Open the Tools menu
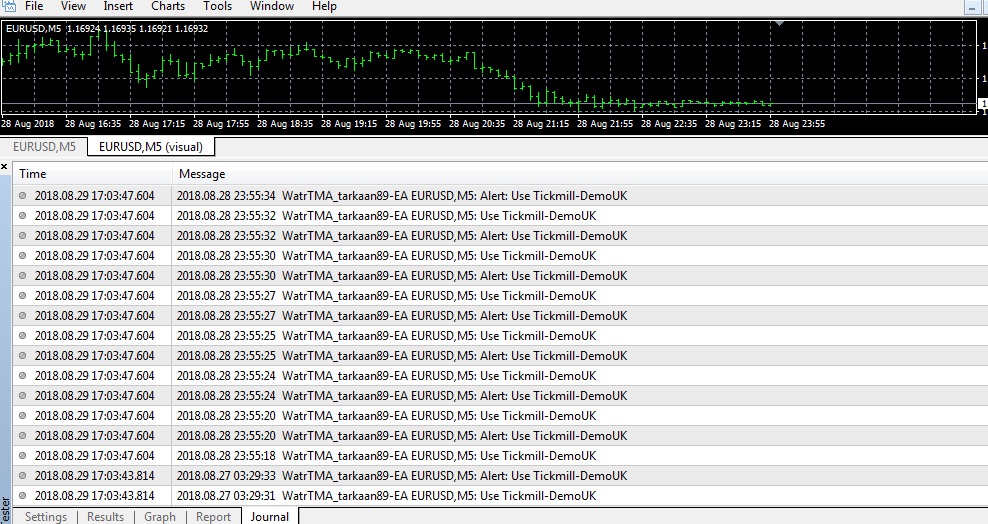This screenshot has width=988, height=524. (217, 6)
